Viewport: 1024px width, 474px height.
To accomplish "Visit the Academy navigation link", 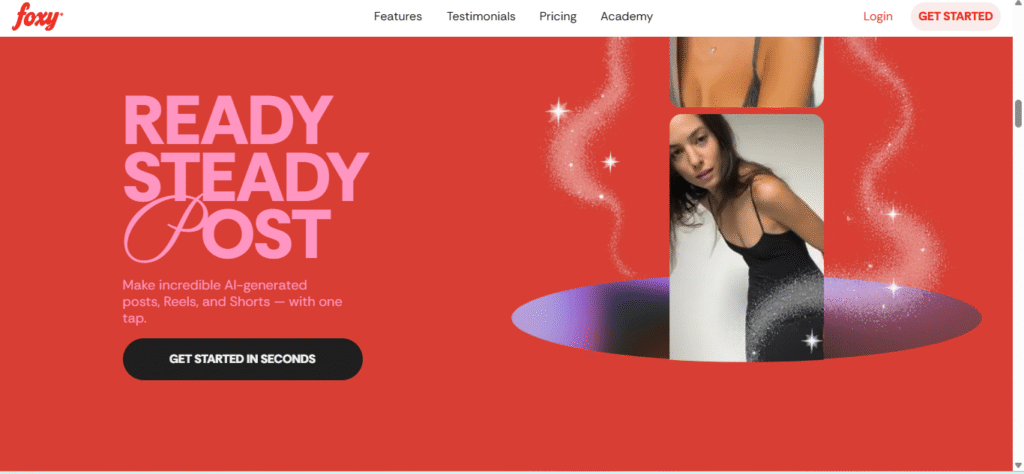I will point(626,16).
